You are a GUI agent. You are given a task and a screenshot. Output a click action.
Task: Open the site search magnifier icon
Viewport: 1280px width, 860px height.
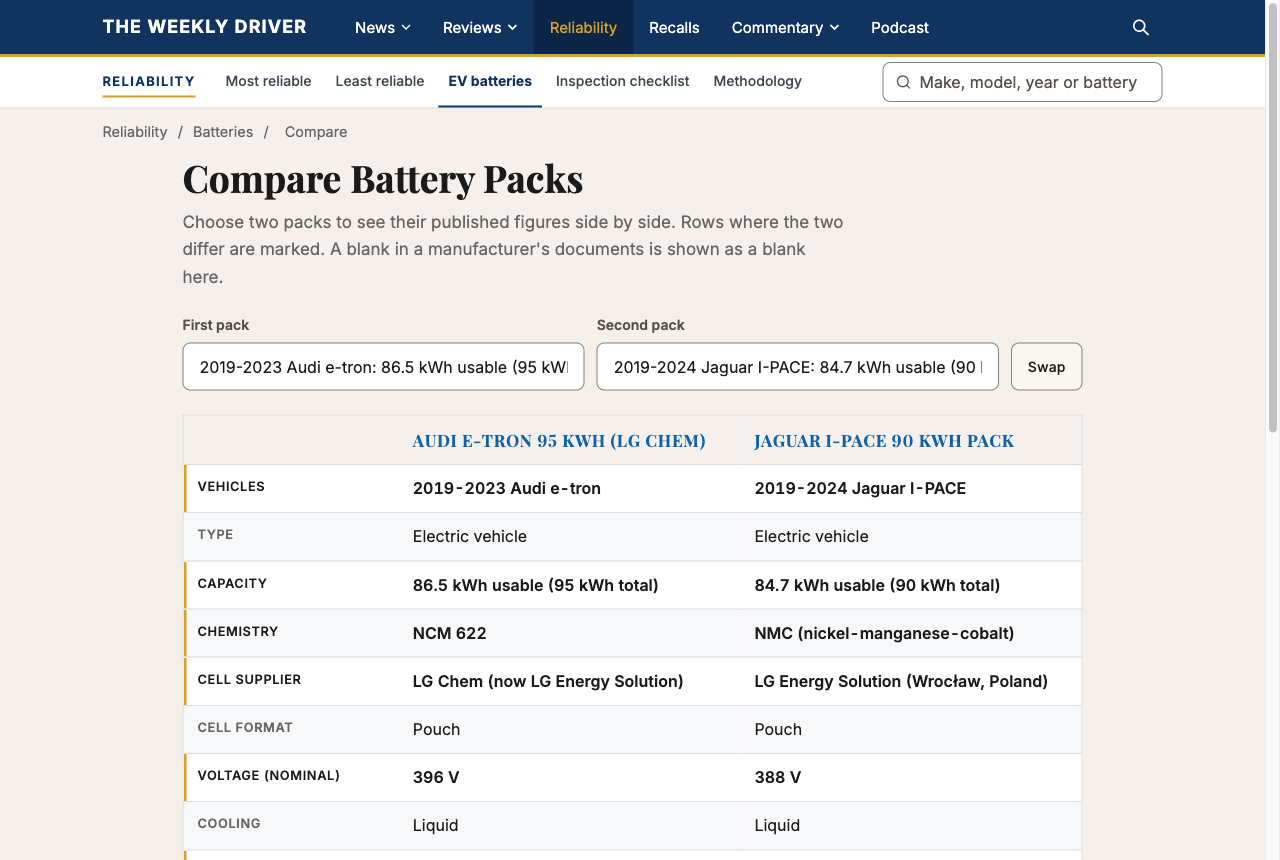1141,27
